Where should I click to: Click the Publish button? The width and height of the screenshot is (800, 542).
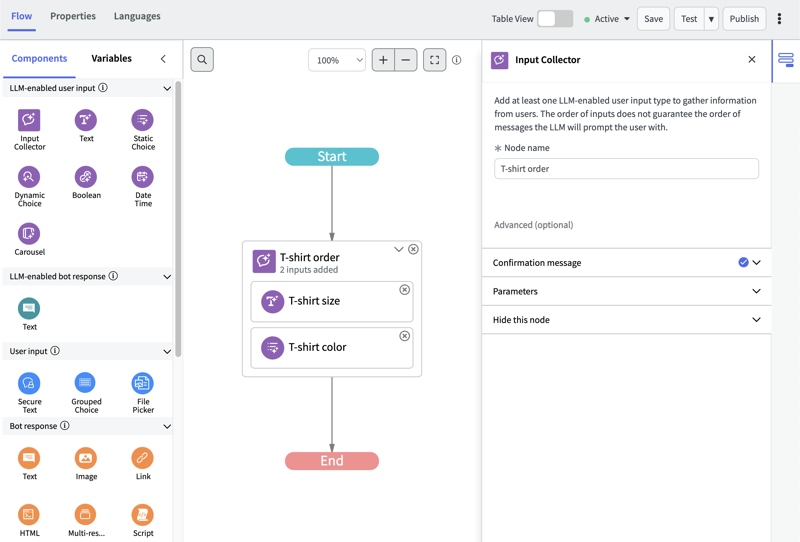tap(744, 19)
